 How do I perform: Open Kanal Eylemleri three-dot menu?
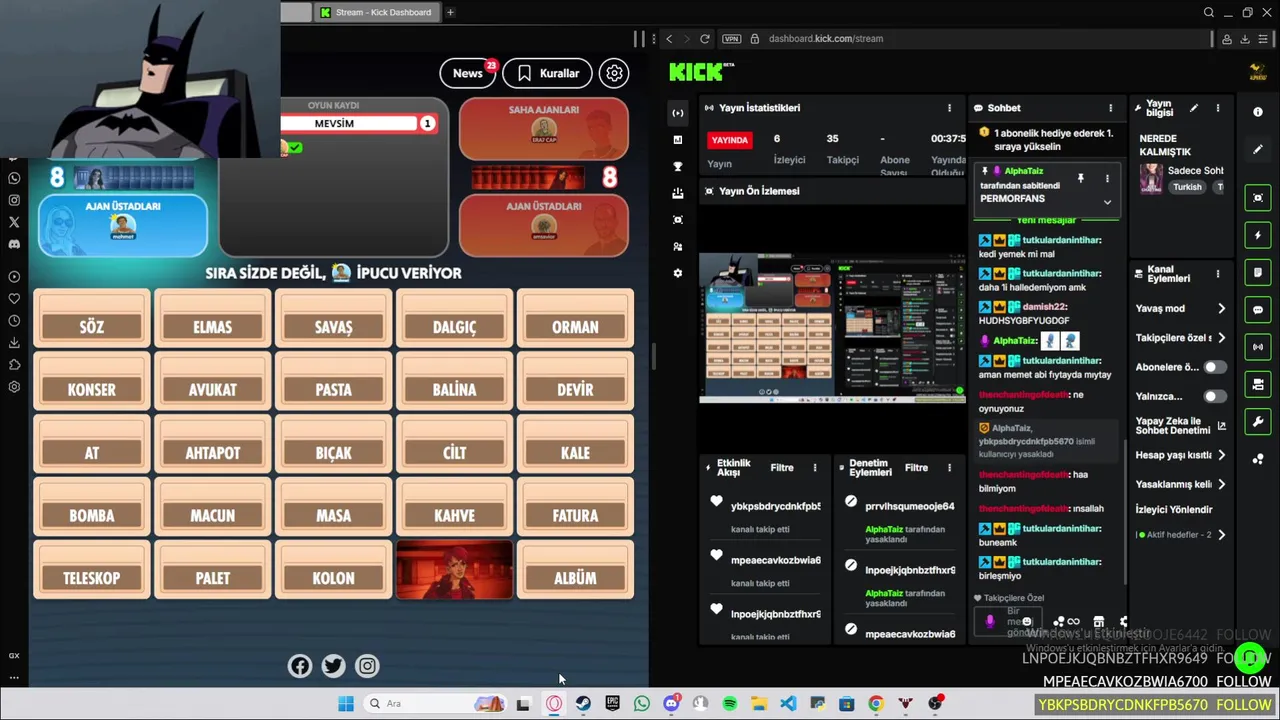point(1217,274)
